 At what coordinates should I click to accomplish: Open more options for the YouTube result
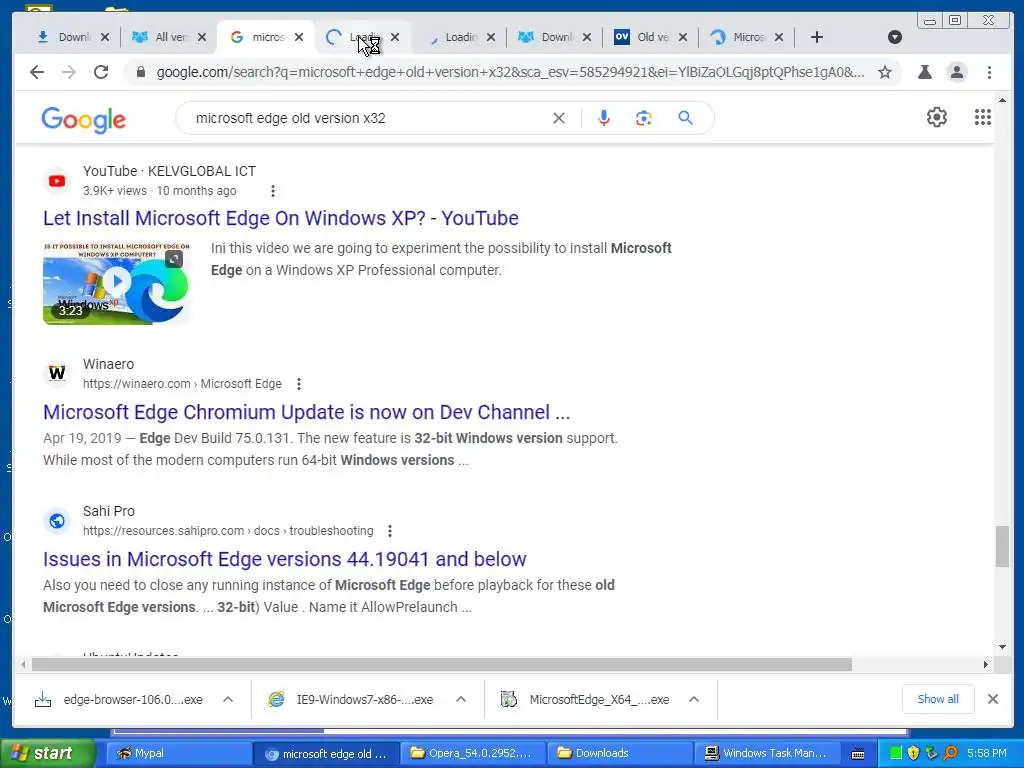pos(273,191)
